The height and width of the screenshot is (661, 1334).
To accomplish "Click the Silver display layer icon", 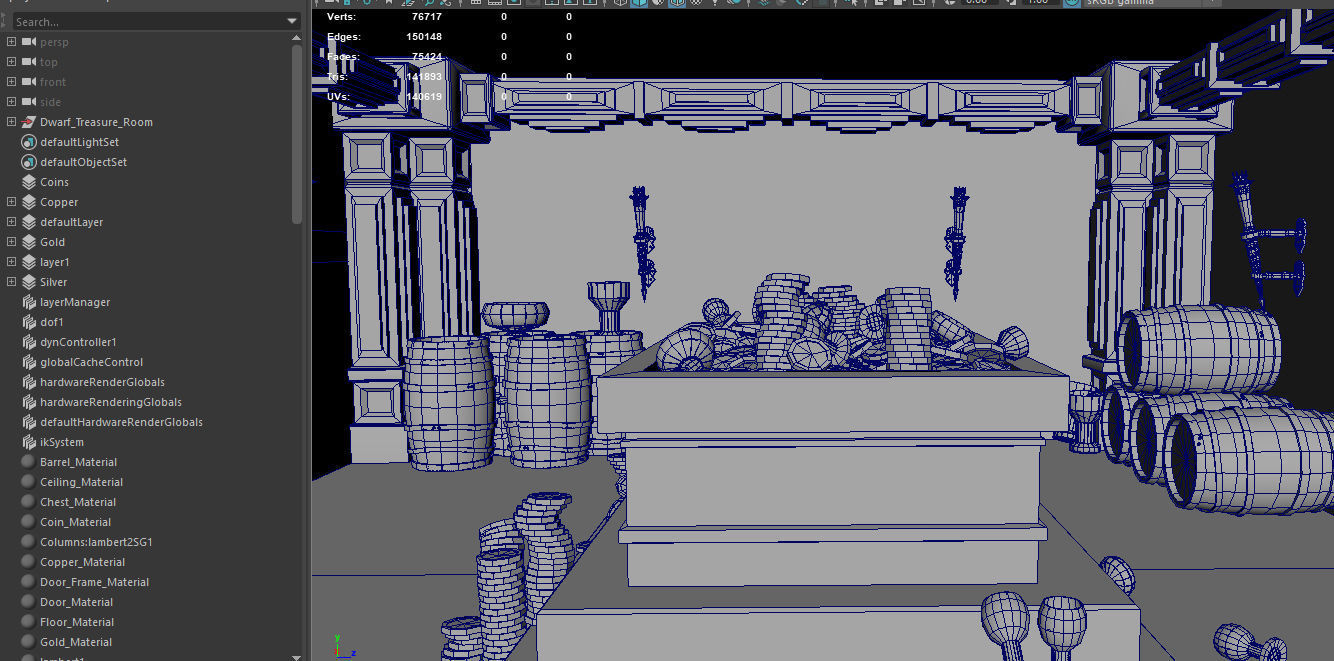I will click(x=29, y=282).
